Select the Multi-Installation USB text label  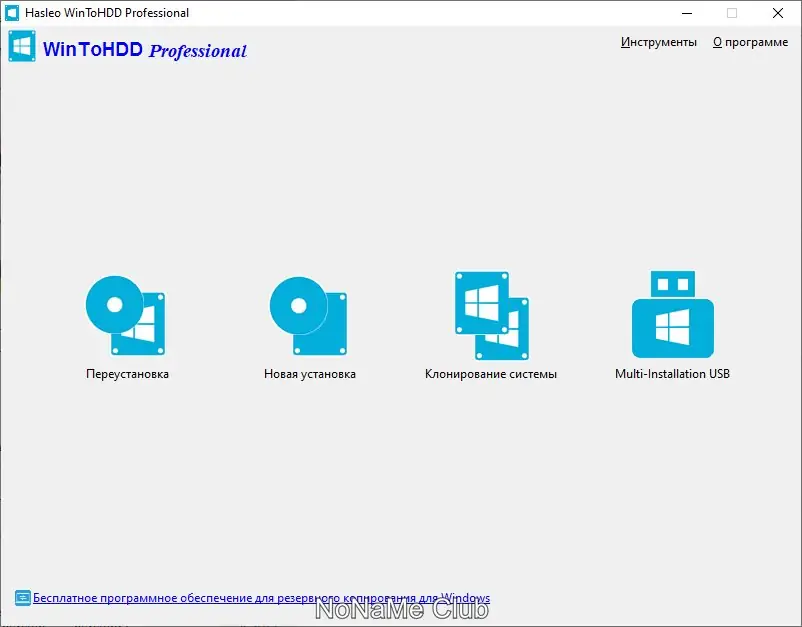pyautogui.click(x=672, y=374)
